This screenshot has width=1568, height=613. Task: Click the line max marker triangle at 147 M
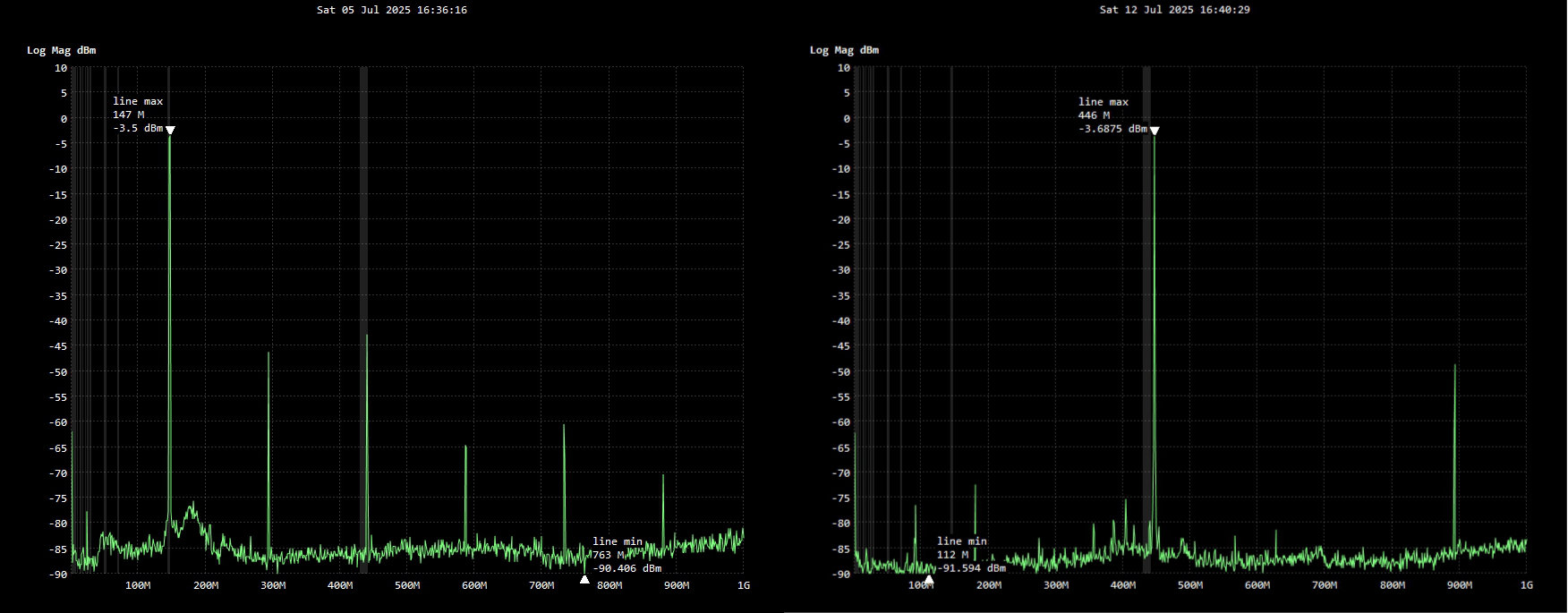pyautogui.click(x=170, y=131)
